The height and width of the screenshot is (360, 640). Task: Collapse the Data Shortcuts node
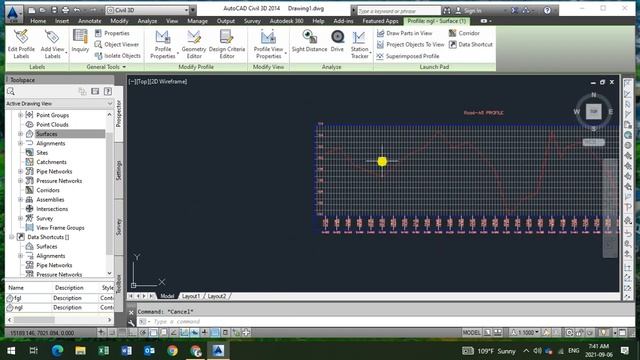tap(11, 237)
